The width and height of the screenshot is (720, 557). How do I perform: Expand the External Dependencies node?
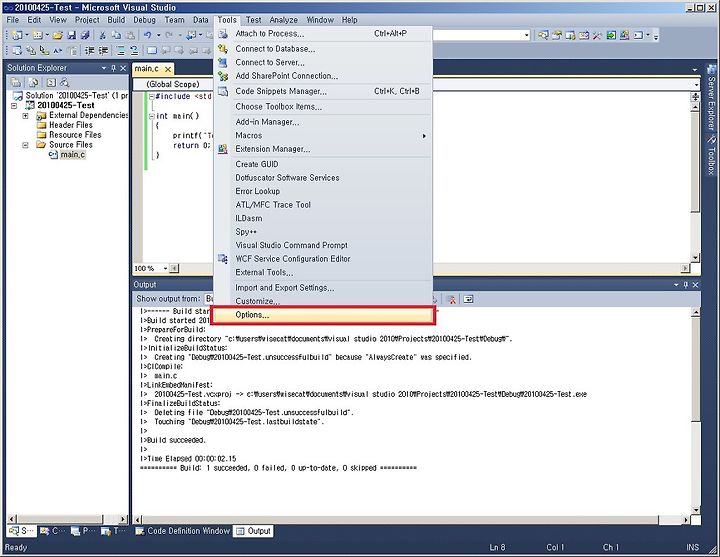26,116
